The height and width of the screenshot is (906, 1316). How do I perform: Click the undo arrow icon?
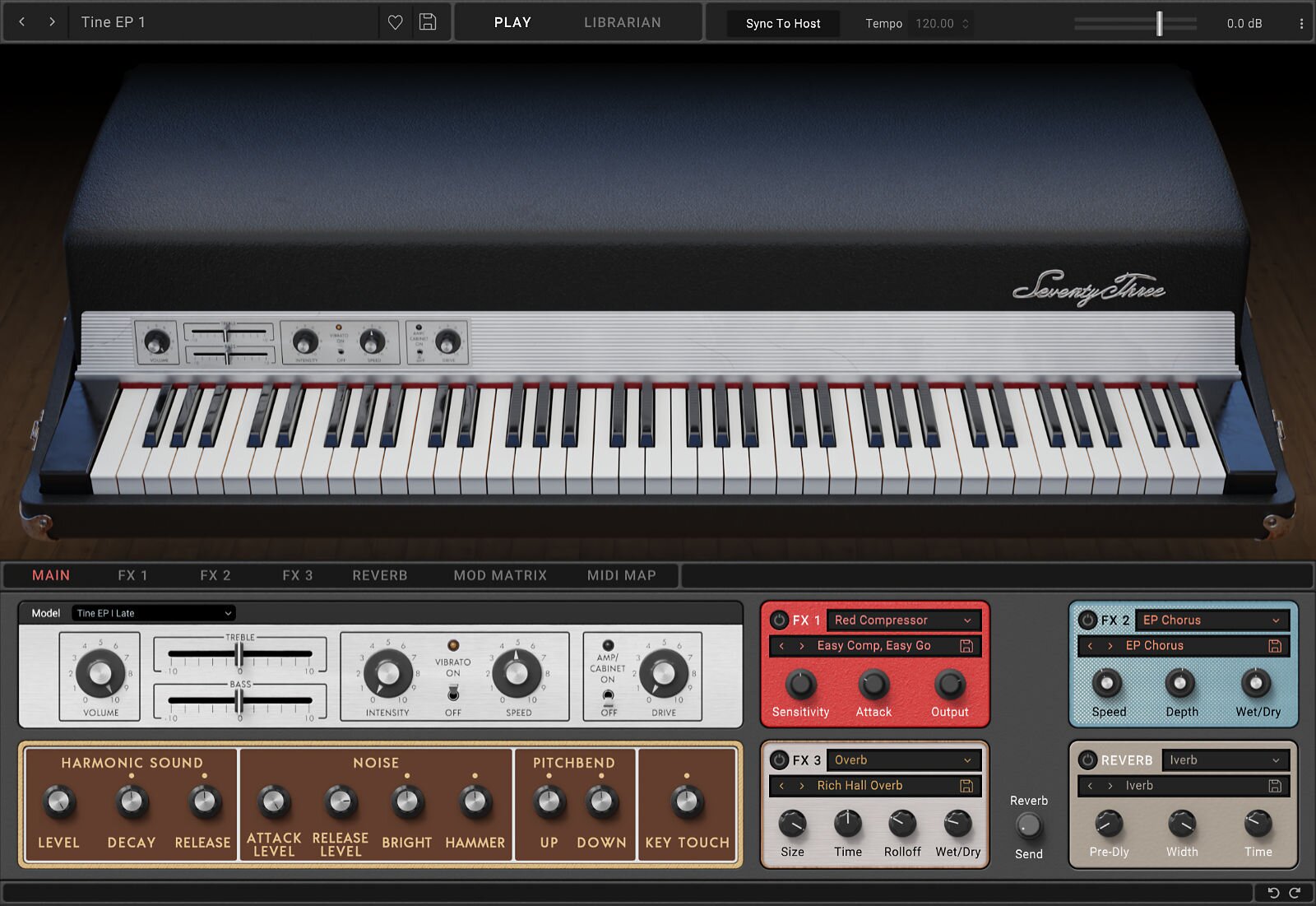point(1273,893)
